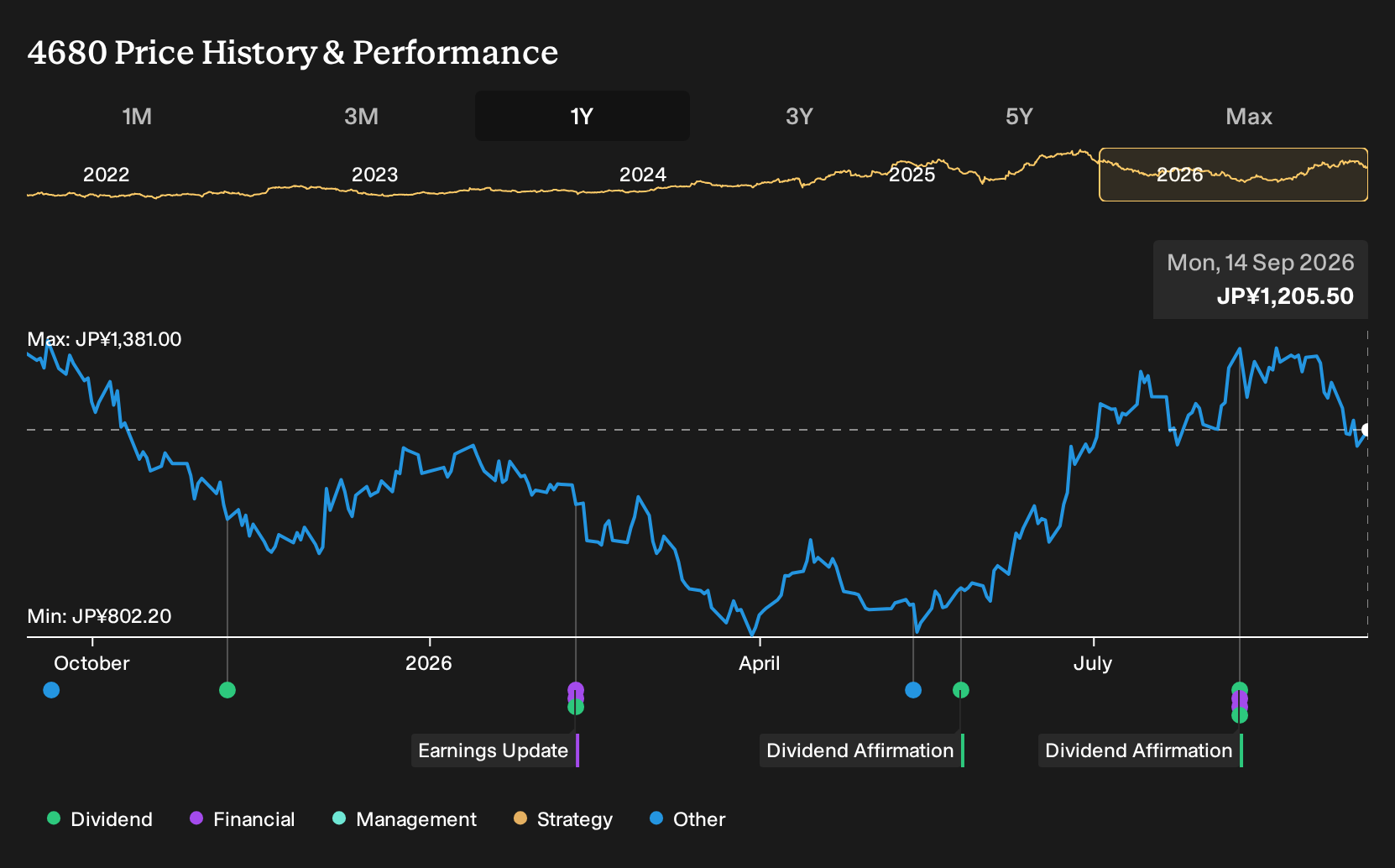Click the October axis label
The image size is (1395, 868).
pyautogui.click(x=91, y=663)
